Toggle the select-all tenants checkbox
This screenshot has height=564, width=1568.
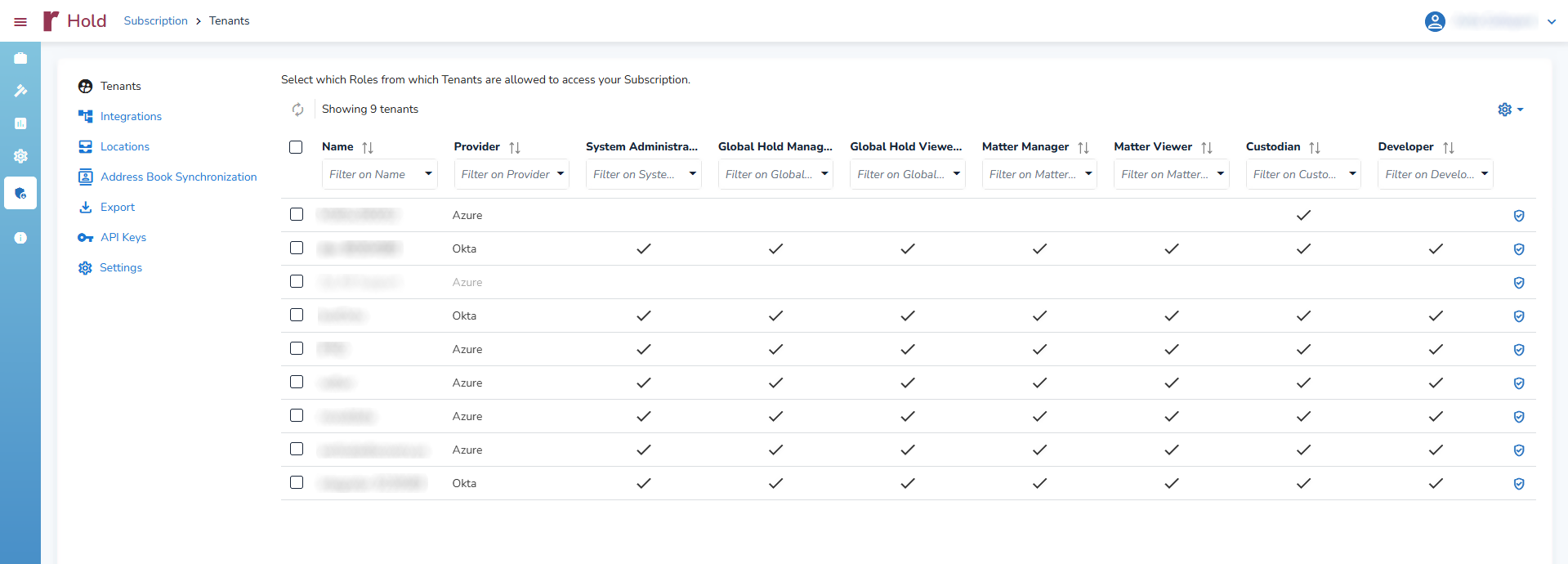click(296, 147)
